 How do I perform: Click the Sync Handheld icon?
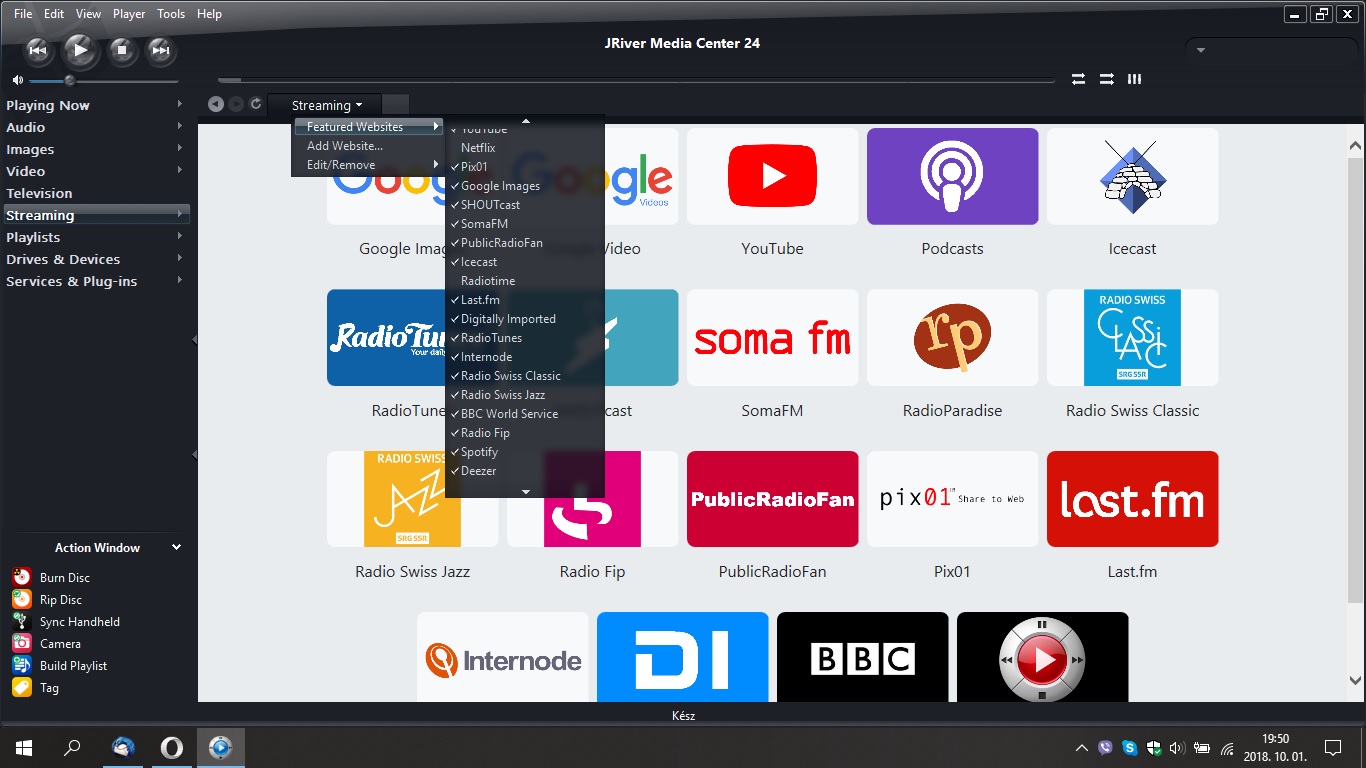click(22, 622)
